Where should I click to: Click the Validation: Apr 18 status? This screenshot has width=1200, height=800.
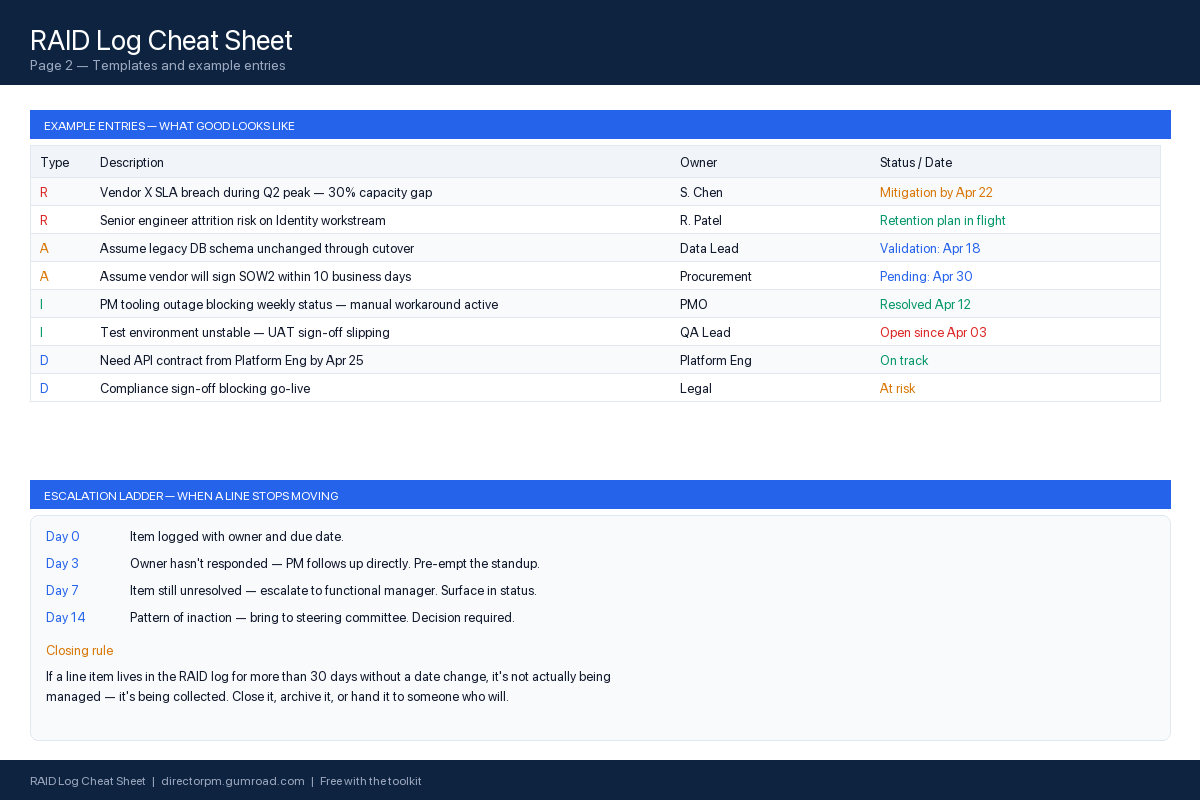point(930,248)
